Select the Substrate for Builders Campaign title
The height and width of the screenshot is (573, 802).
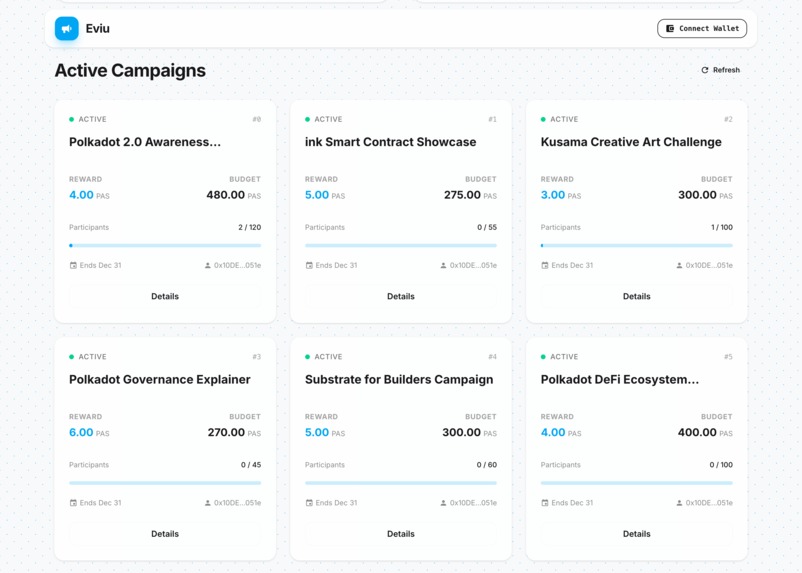point(399,379)
